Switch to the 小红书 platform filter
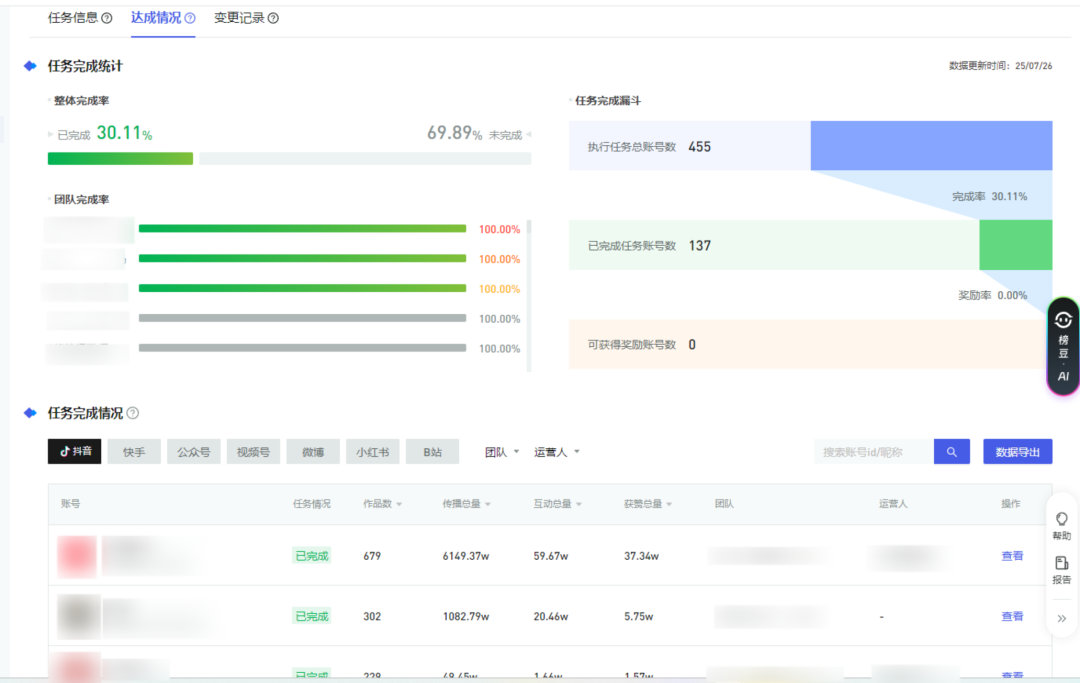 coord(373,452)
